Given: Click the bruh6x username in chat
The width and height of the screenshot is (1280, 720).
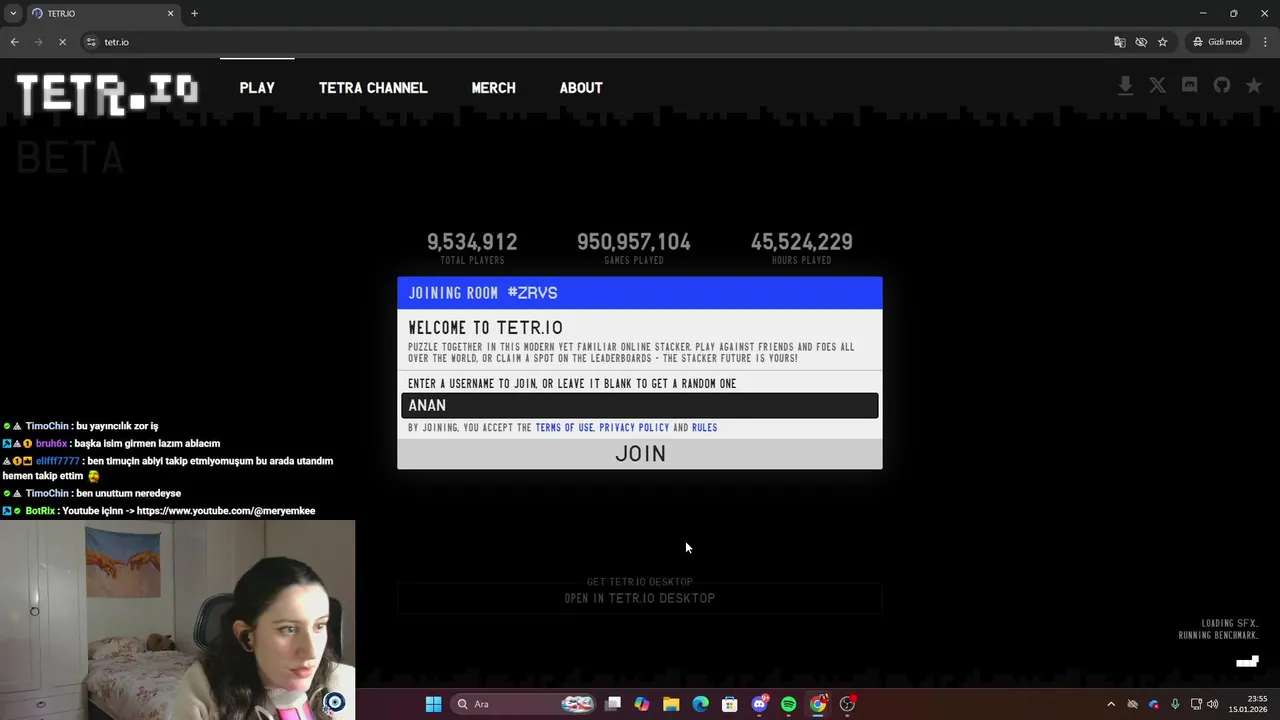Looking at the screenshot, I should pyautogui.click(x=51, y=444).
